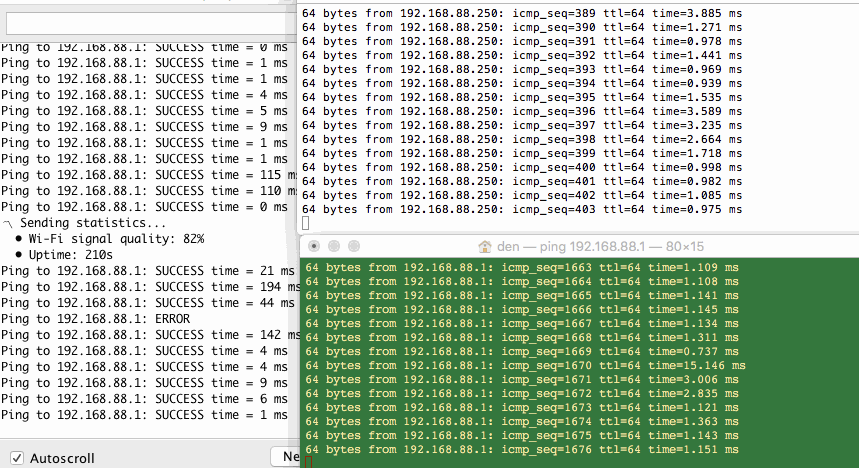The image size is (859, 468).
Task: Click the icmp_seq=1671 line, time=3.006 ms
Action: pyautogui.click(x=522, y=380)
